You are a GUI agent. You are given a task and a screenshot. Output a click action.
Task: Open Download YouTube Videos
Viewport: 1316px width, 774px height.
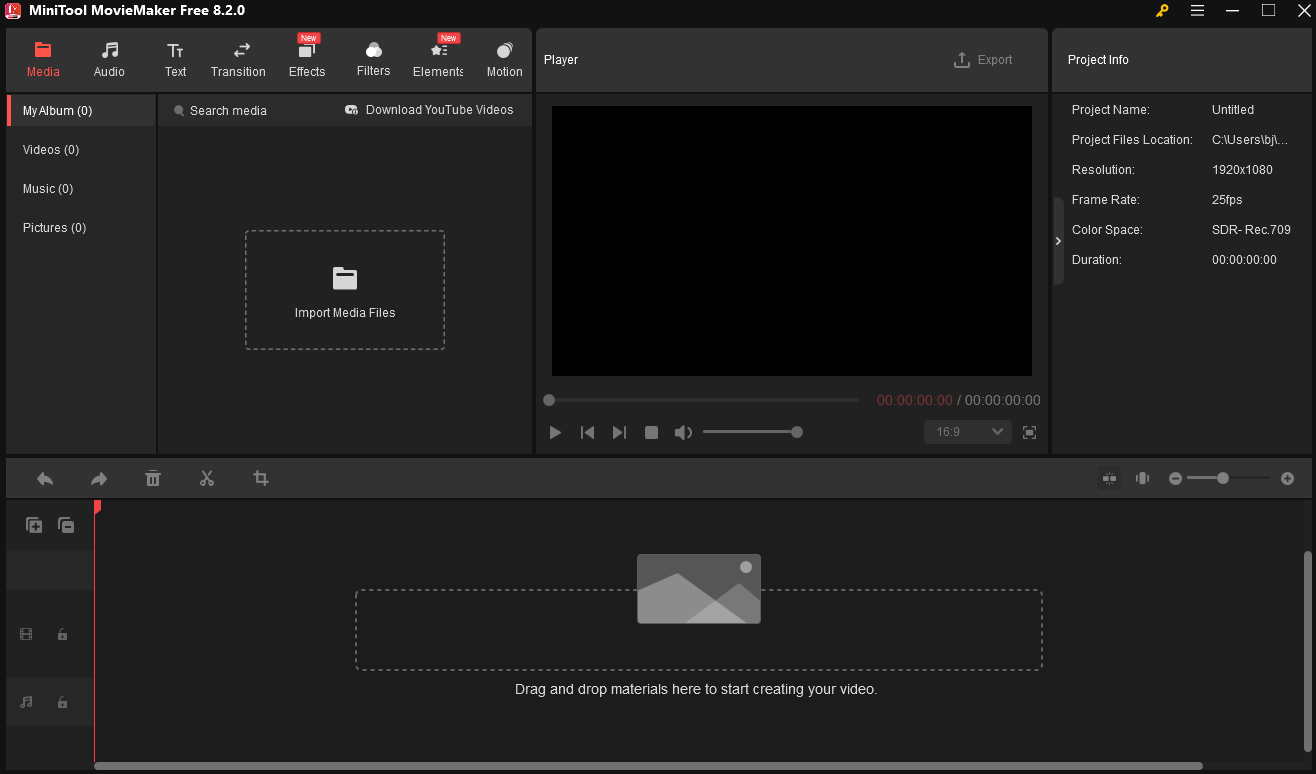pos(429,110)
